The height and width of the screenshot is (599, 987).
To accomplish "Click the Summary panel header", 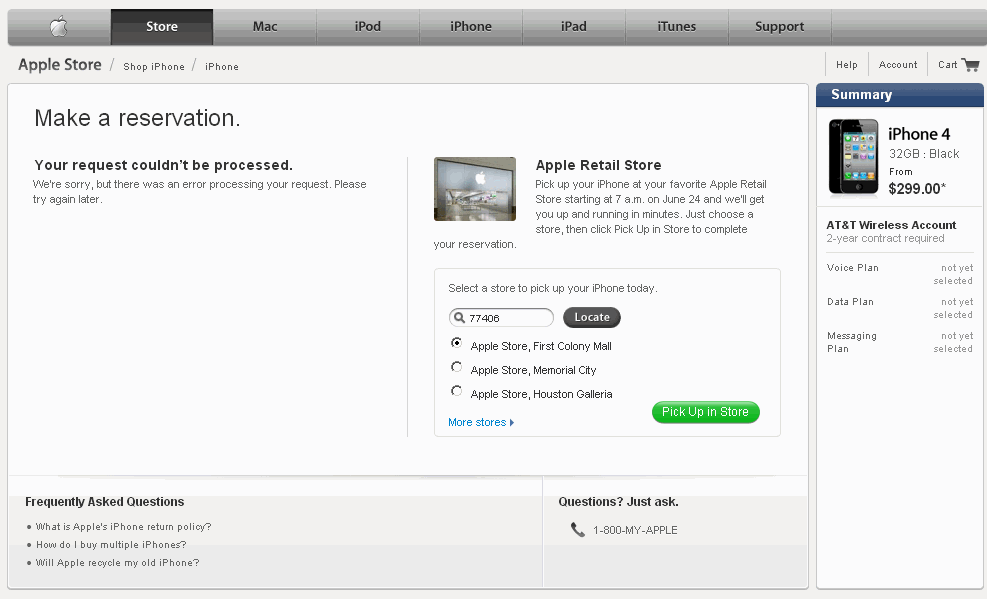I will tap(900, 95).
